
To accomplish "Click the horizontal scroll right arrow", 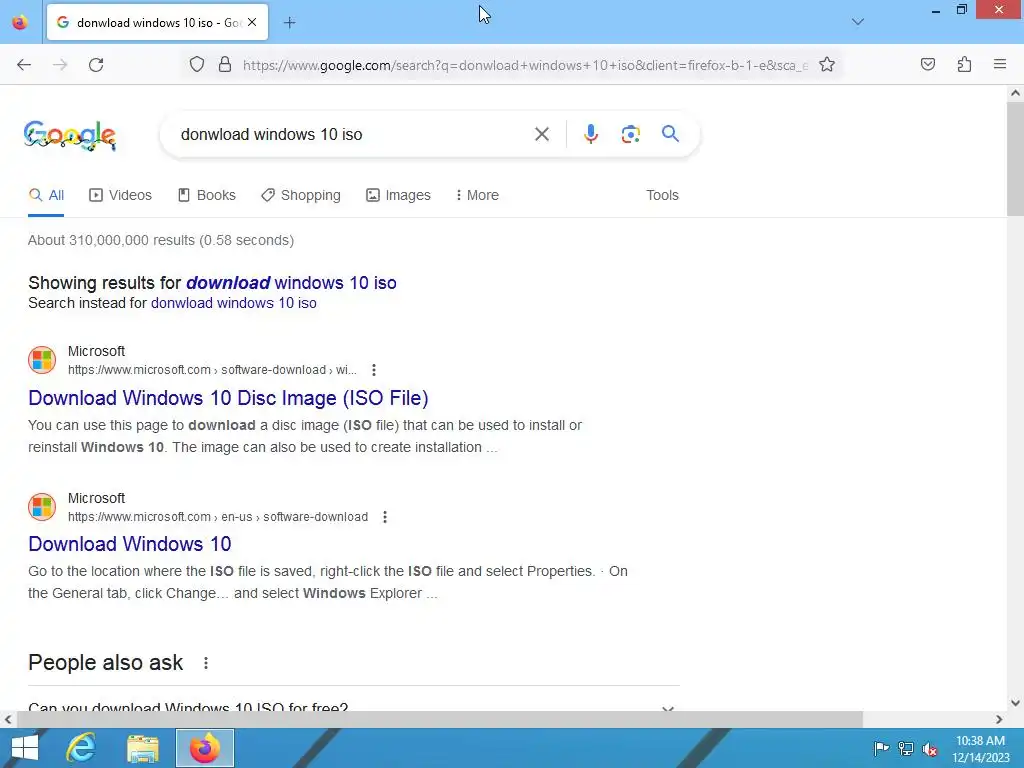I will coord(999,719).
